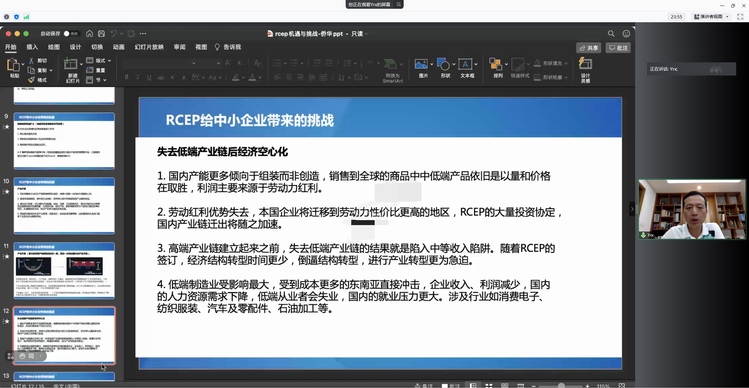Click the Paste (粘贴) clipboard icon

(14, 65)
